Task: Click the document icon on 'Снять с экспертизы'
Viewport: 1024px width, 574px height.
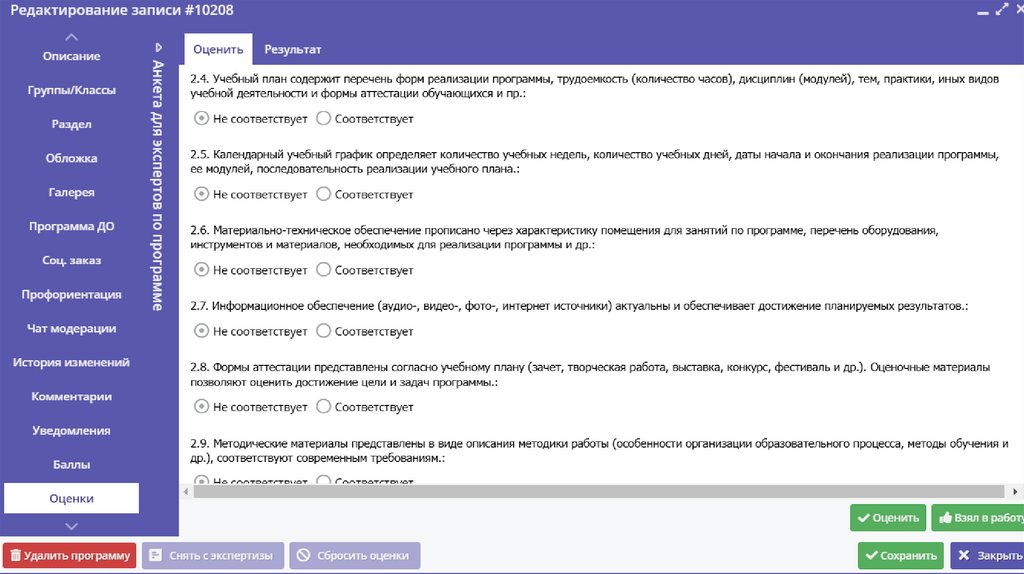Action: tap(155, 555)
